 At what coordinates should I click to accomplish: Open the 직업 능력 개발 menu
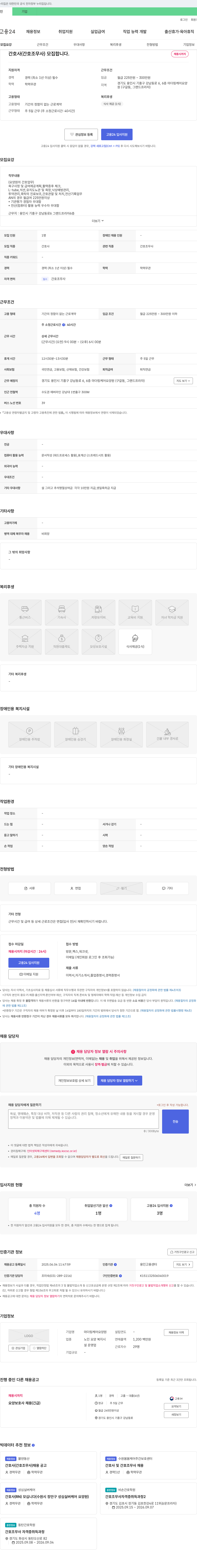click(x=134, y=32)
